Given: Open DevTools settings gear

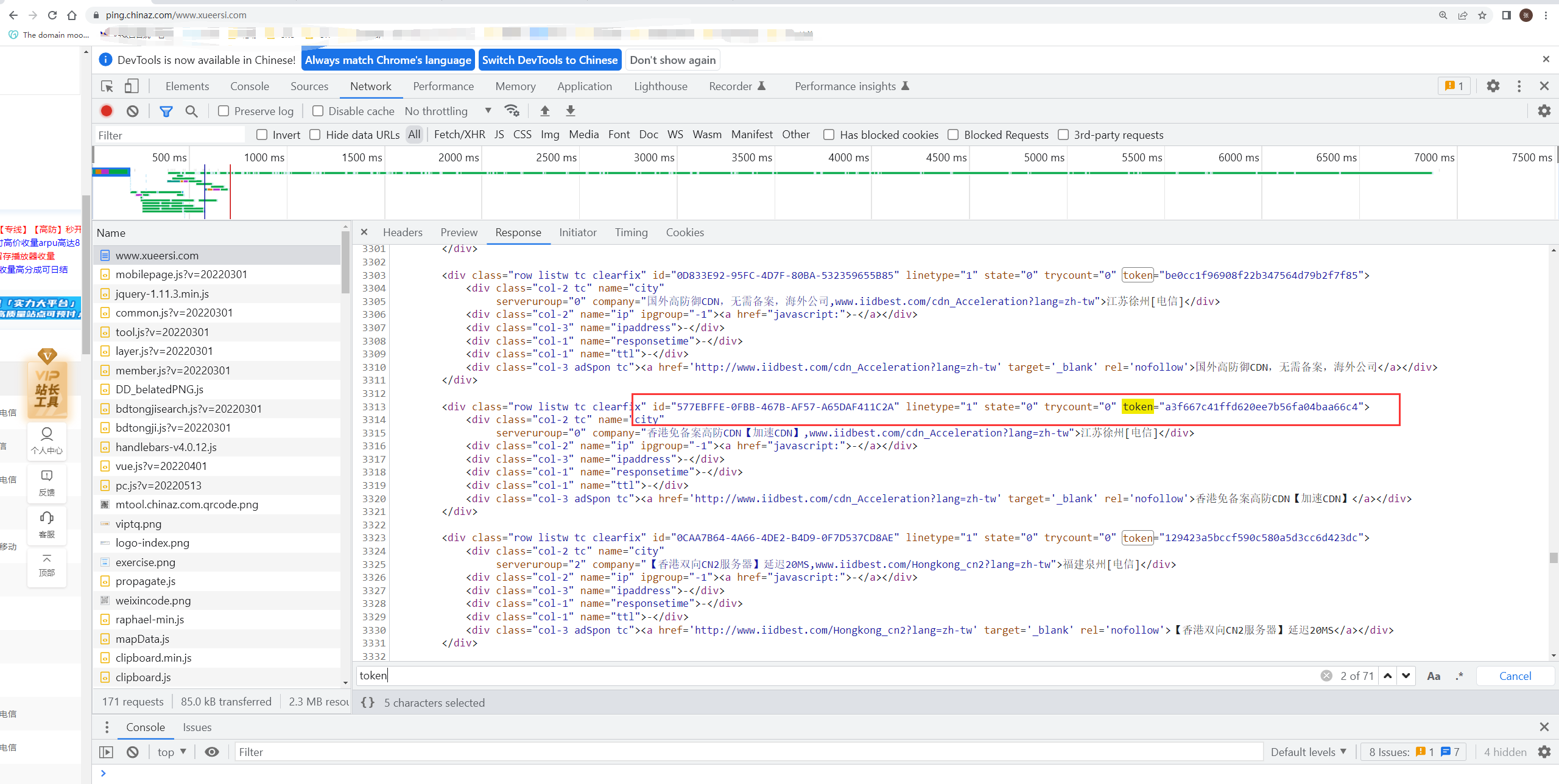Looking at the screenshot, I should (1493, 86).
